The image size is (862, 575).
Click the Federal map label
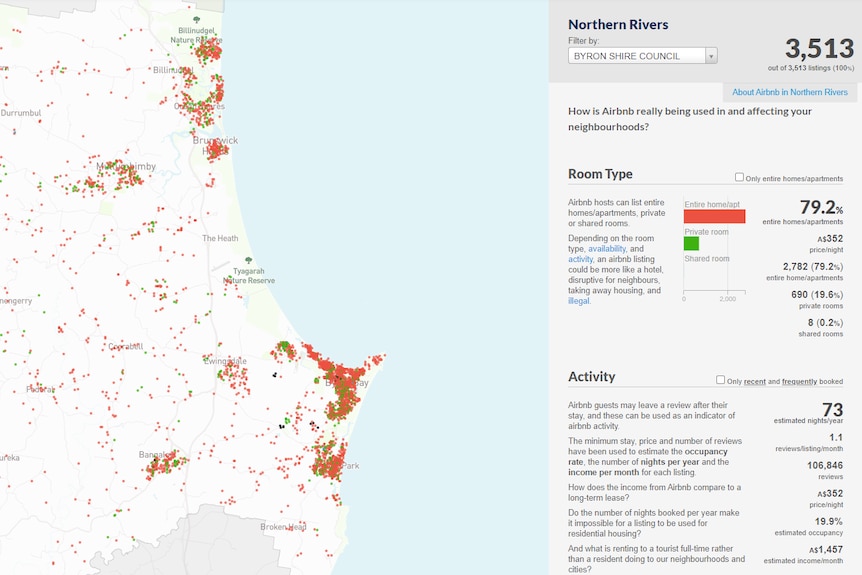coord(41,389)
